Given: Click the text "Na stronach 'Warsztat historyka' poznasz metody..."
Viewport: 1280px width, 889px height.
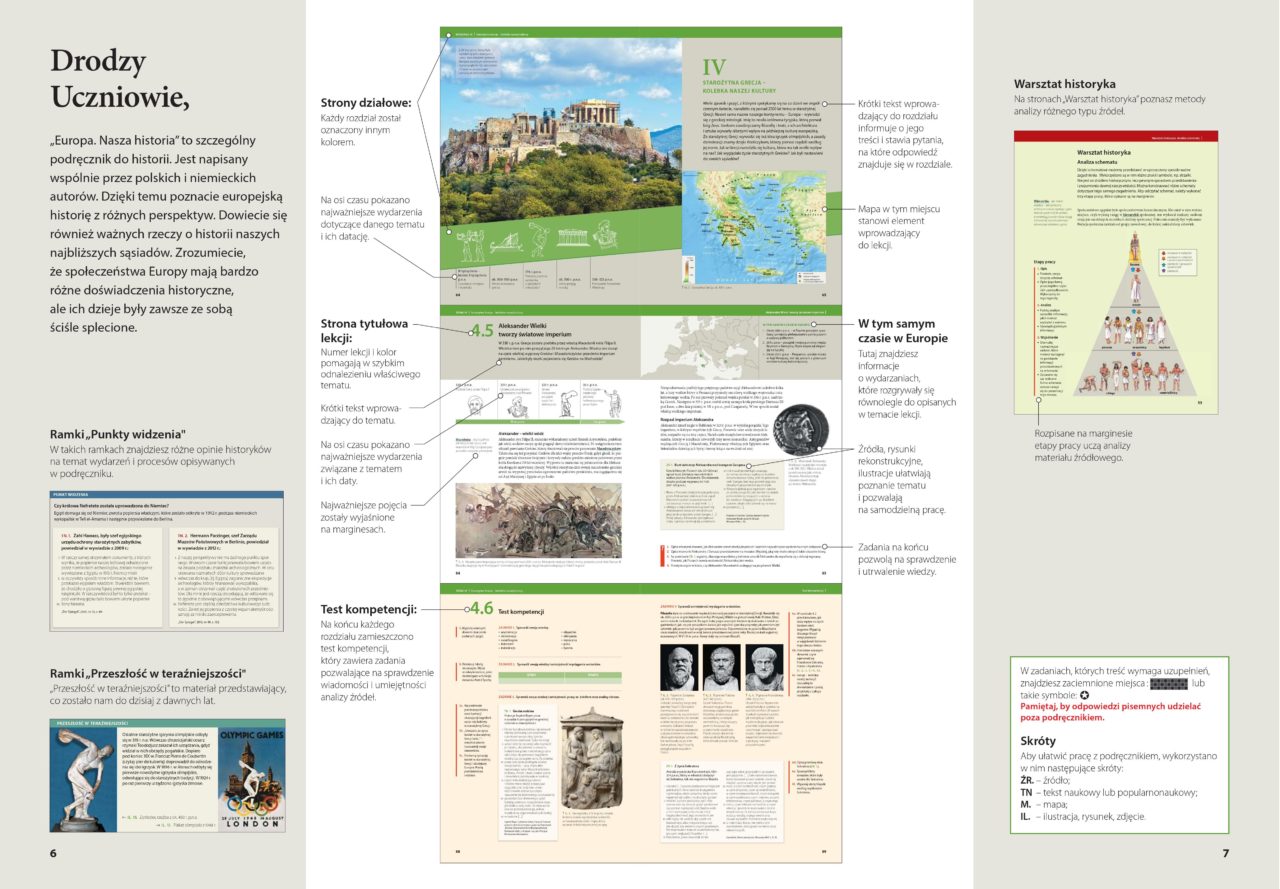Looking at the screenshot, I should (x=1110, y=106).
